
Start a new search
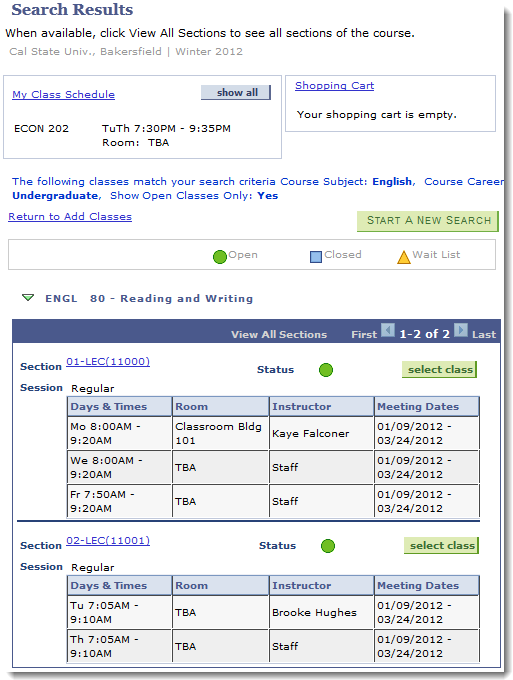[x=428, y=221]
